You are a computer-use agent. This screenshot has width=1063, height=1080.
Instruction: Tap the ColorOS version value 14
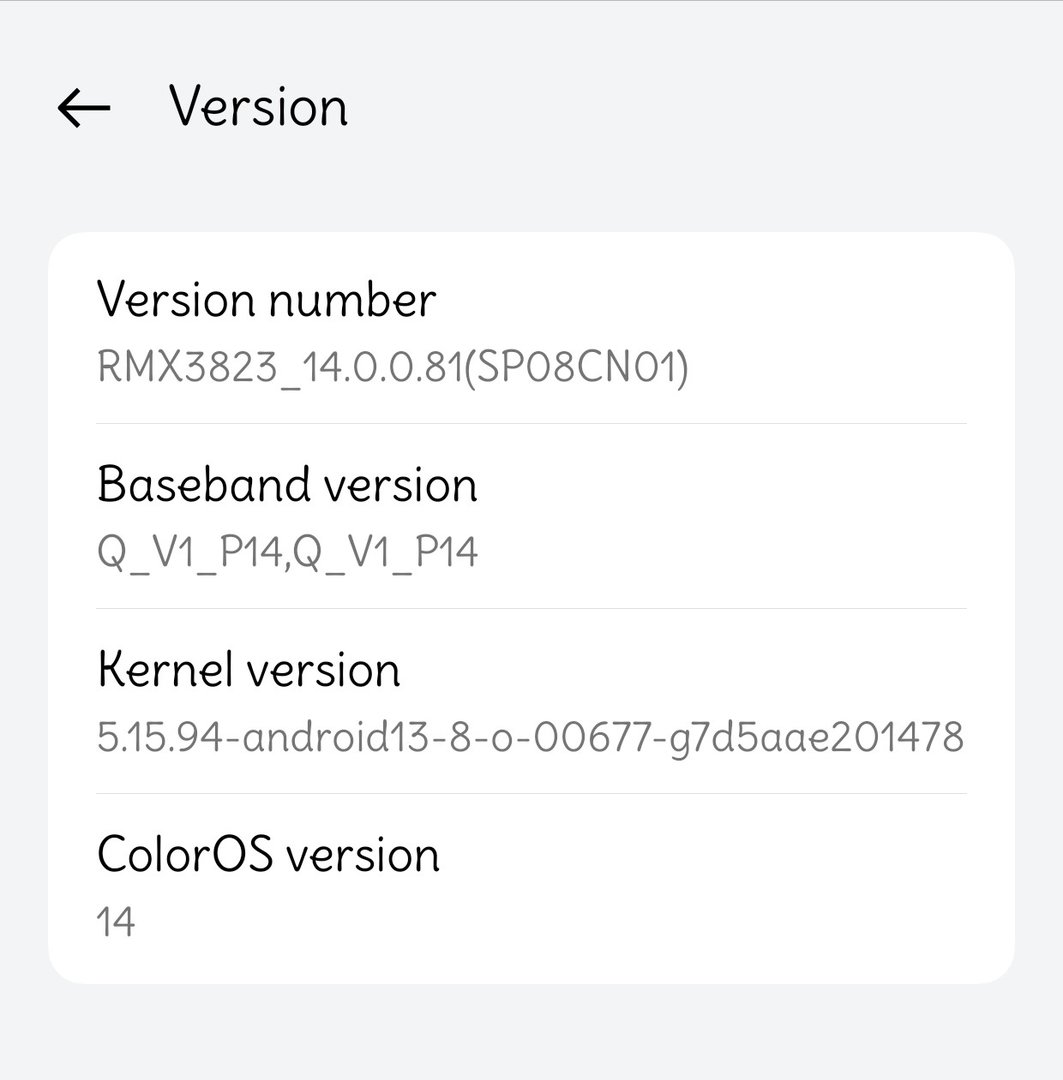pos(116,922)
